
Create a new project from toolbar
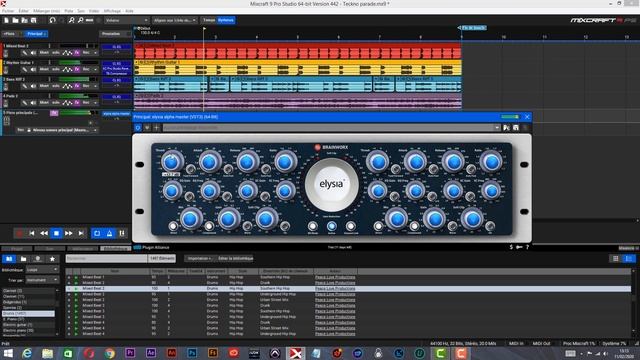coord(6,20)
